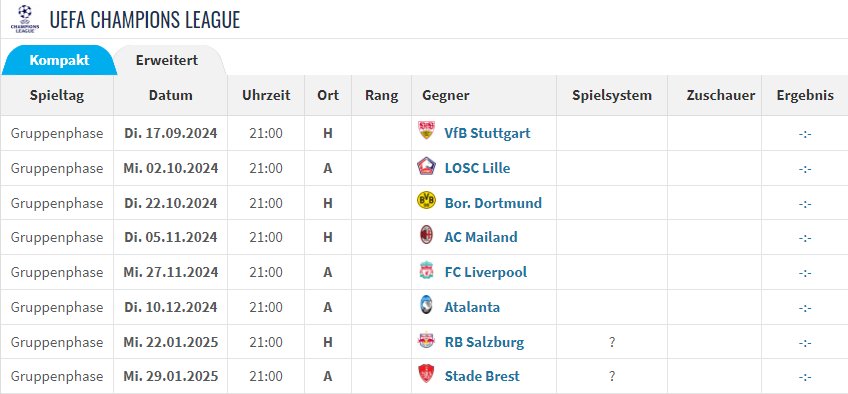Click the LOSC Lille club crest
The width and height of the screenshot is (848, 394).
click(426, 166)
